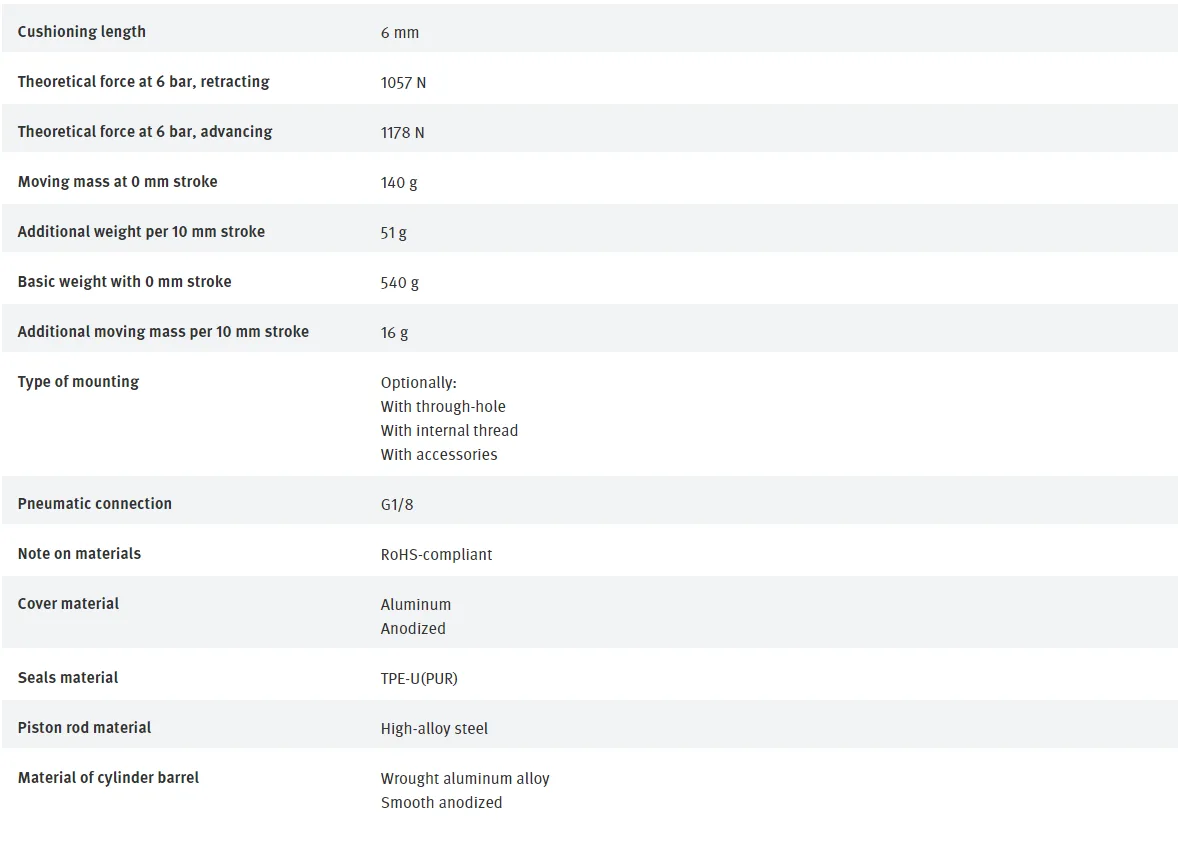Click the High-alloy steel piston rod value
This screenshot has width=1178, height=842.
433,729
